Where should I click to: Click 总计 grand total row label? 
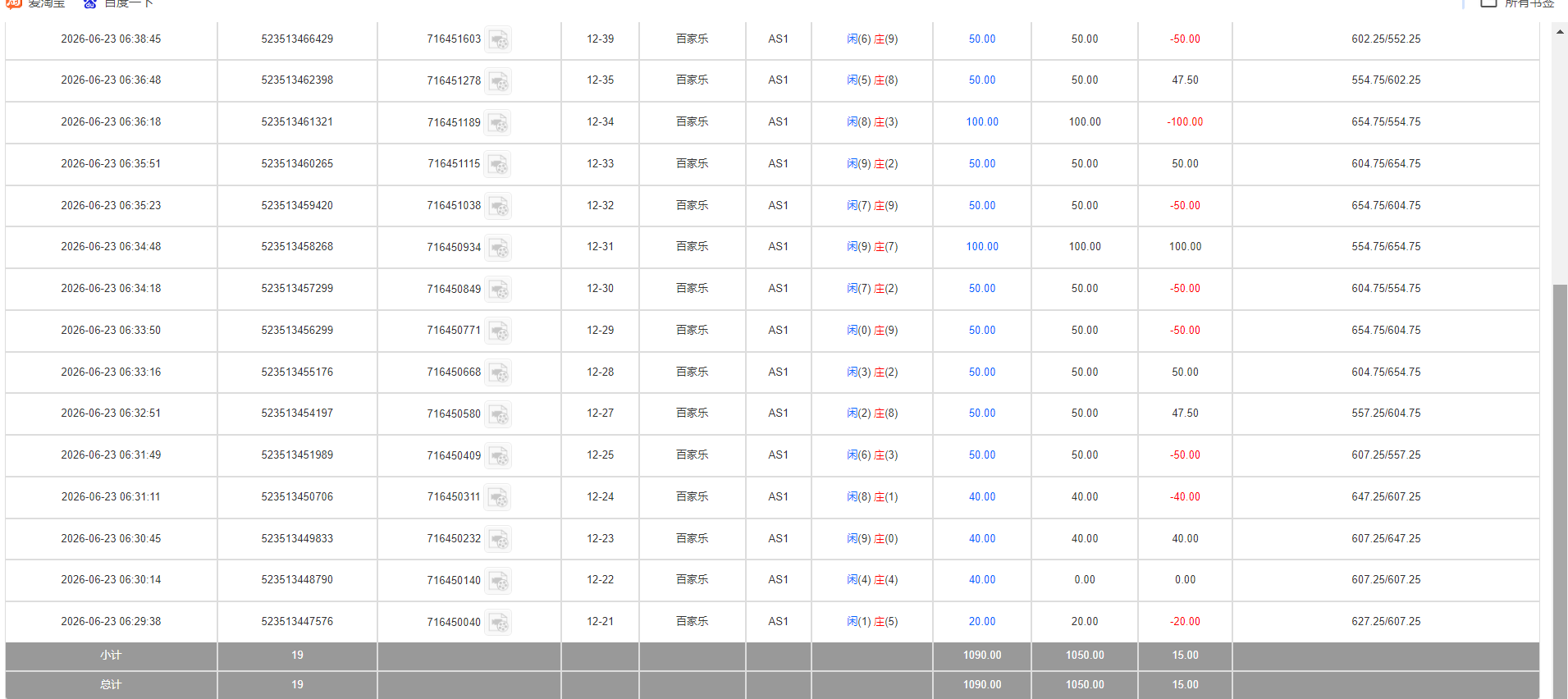click(x=111, y=685)
